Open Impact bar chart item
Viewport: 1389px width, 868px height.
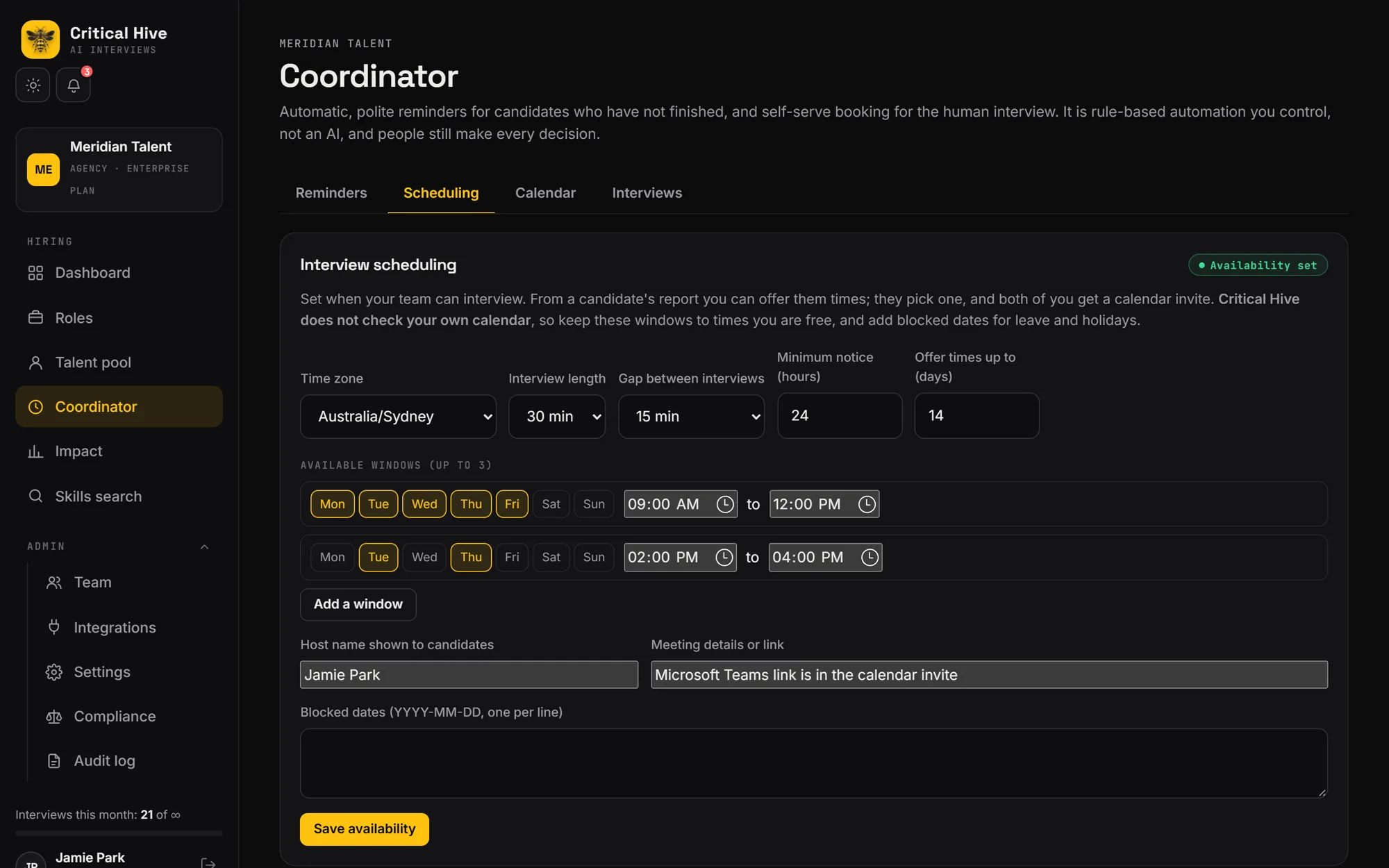click(x=119, y=451)
